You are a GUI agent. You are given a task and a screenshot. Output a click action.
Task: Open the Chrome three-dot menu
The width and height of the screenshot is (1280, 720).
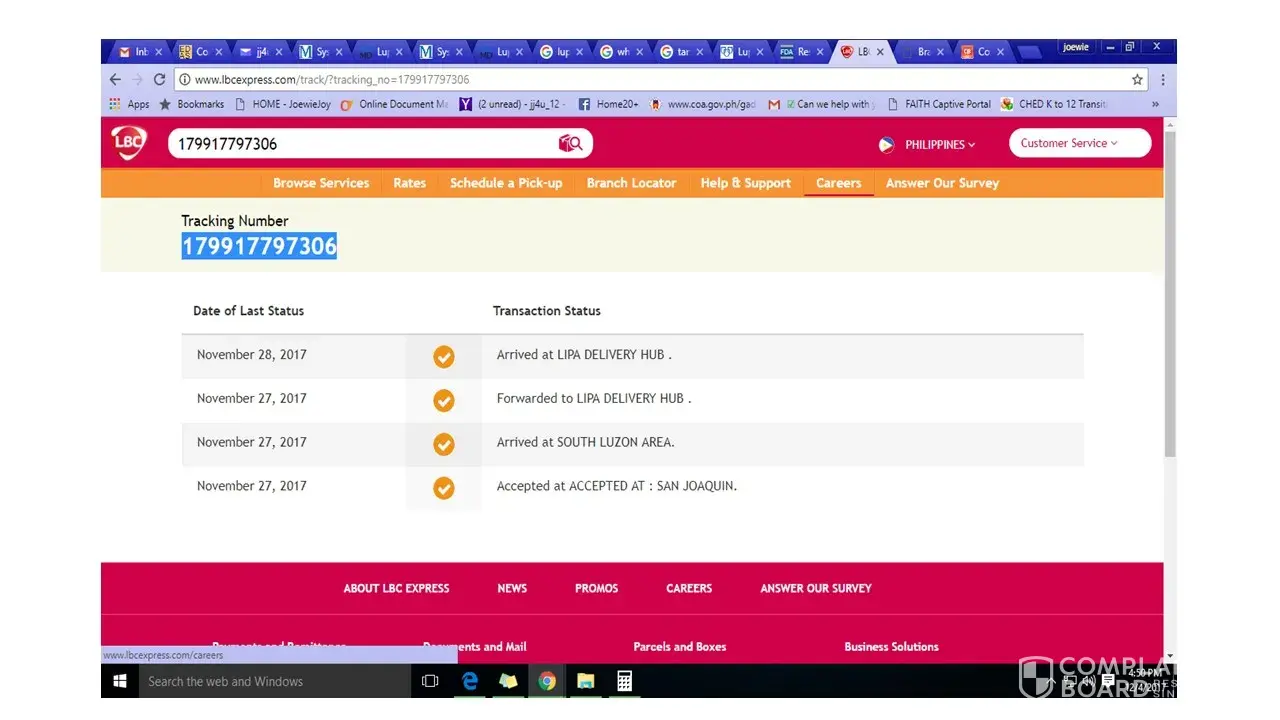(x=1162, y=80)
